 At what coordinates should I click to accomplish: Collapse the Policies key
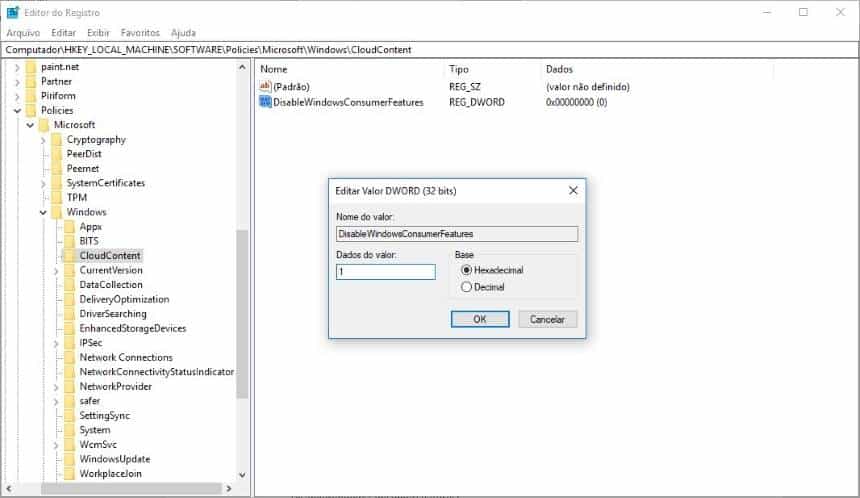coord(17,111)
